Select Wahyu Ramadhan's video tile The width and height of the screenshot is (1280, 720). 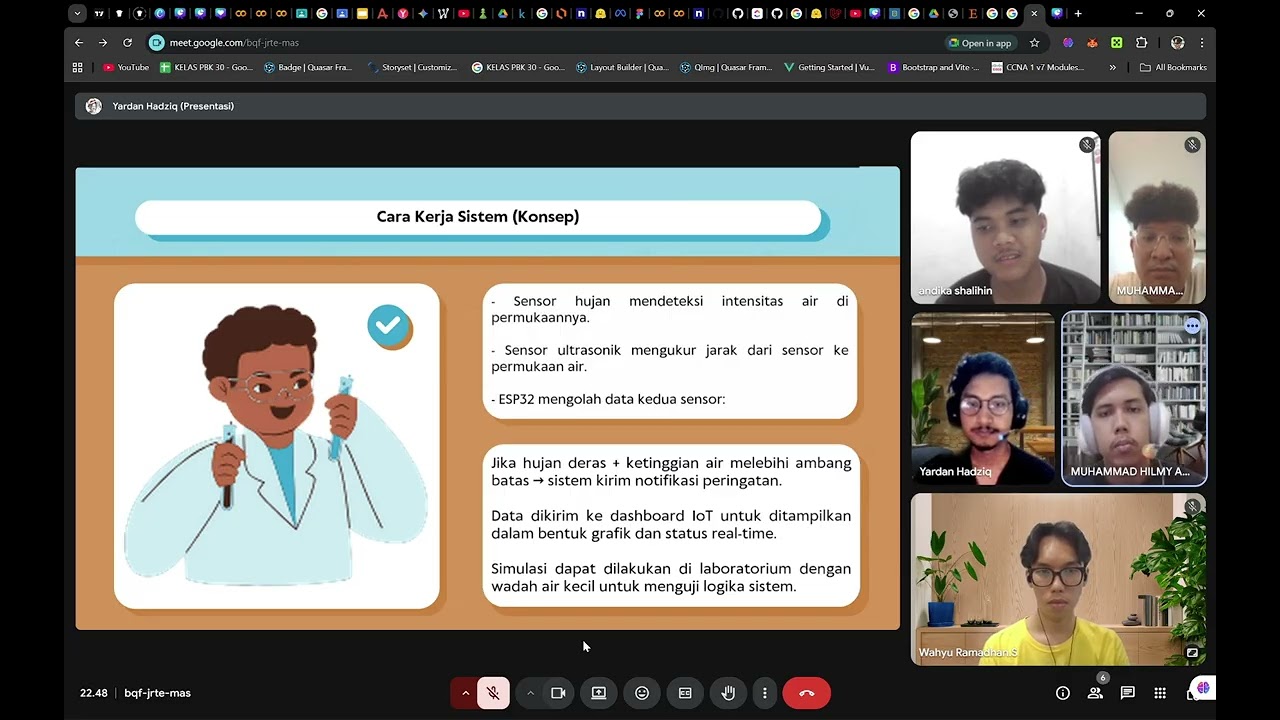pos(1058,579)
